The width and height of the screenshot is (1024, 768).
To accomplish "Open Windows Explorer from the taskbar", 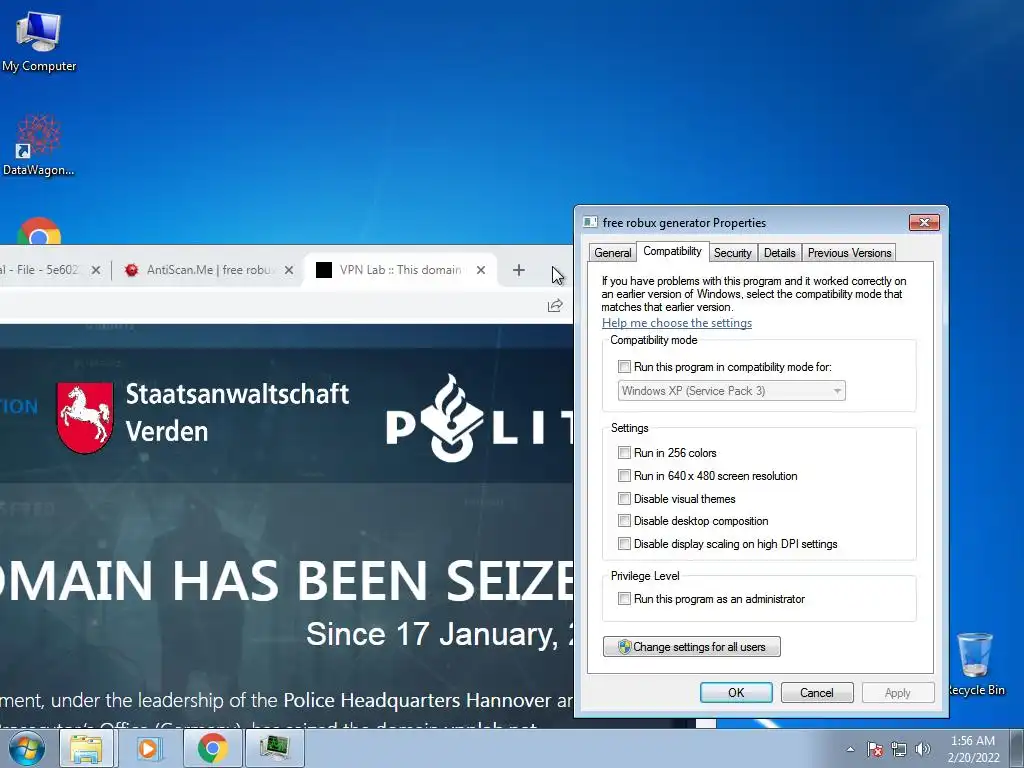I will (86, 748).
